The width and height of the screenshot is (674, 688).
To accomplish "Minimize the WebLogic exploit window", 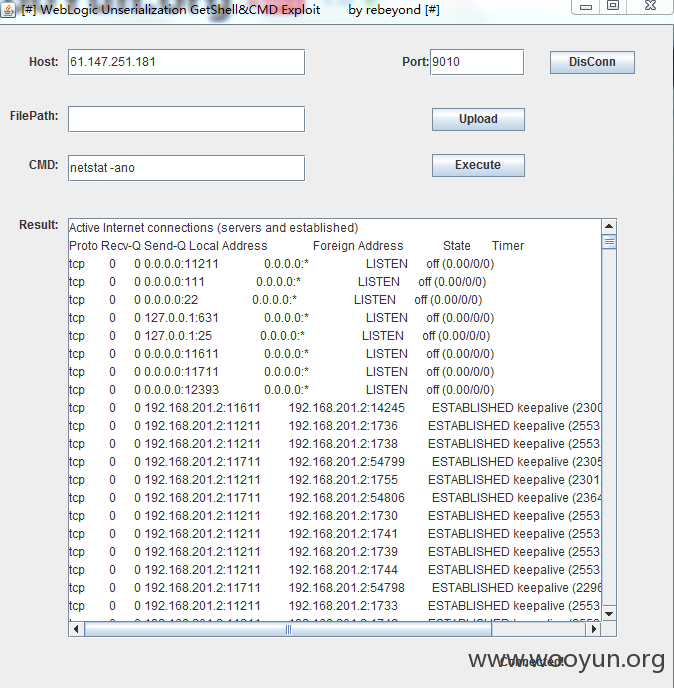I will [586, 6].
